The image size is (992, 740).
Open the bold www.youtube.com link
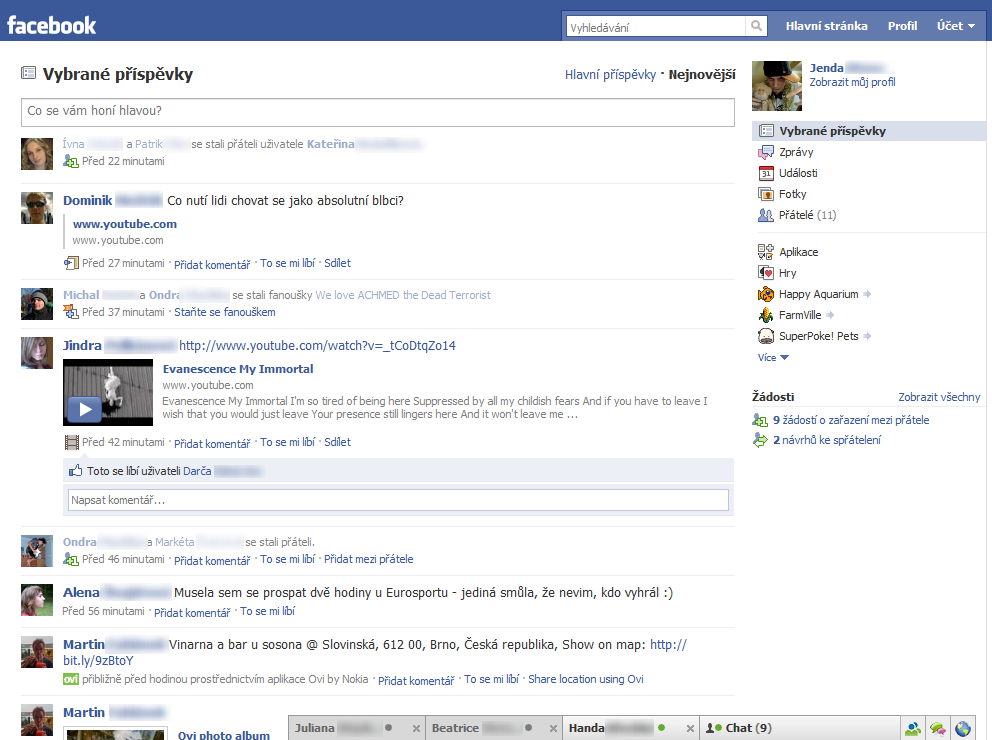[125, 224]
